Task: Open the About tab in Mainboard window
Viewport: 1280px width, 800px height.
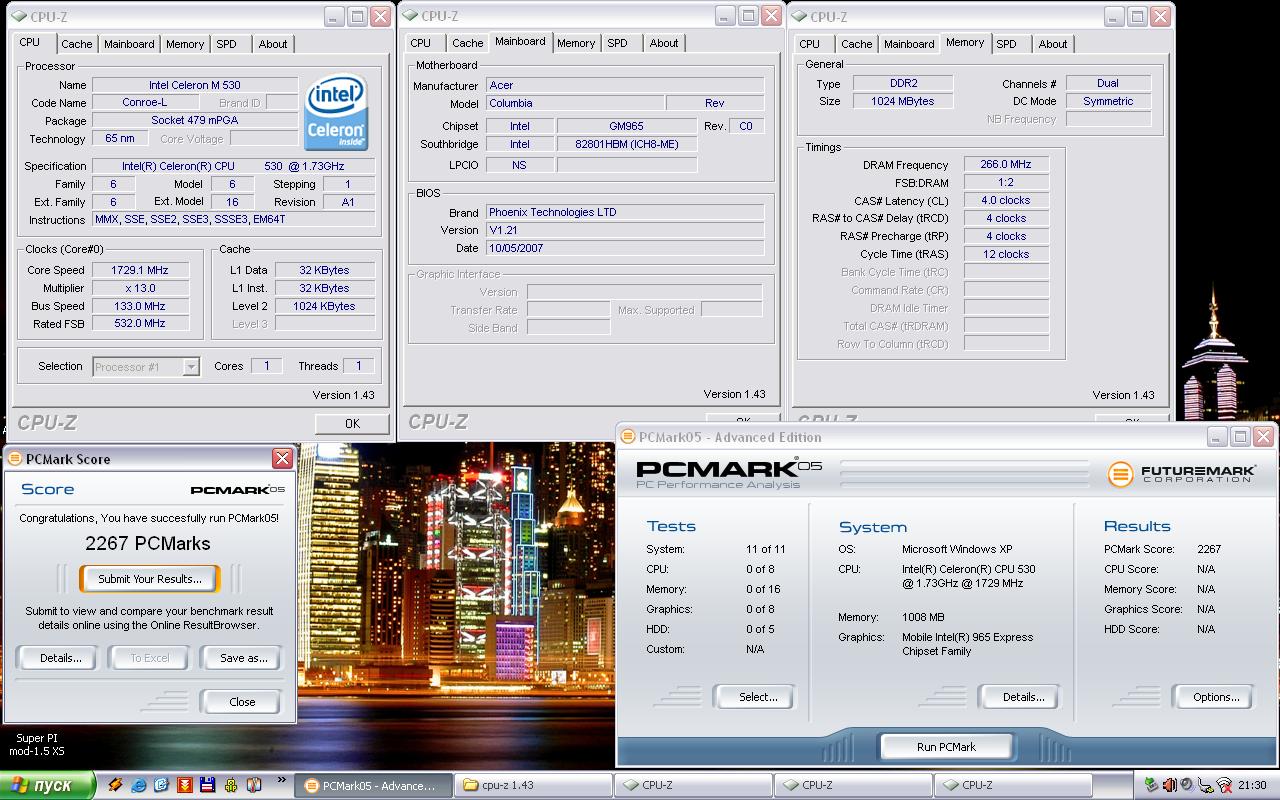Action: click(x=664, y=43)
